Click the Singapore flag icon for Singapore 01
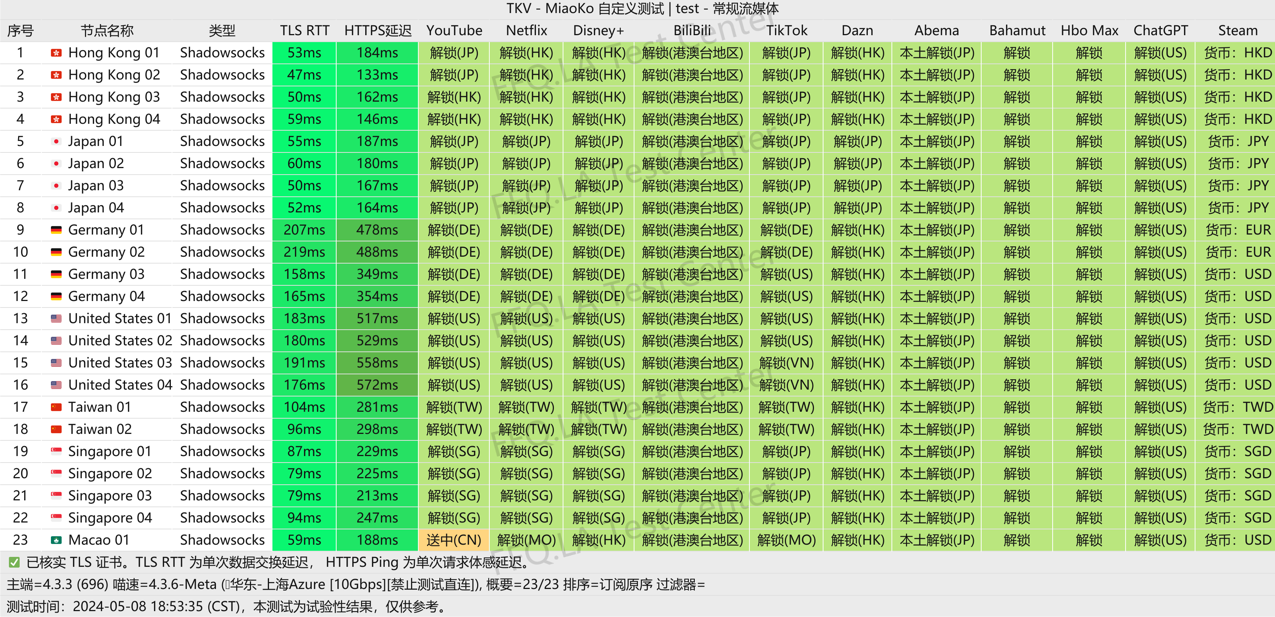 pos(56,452)
